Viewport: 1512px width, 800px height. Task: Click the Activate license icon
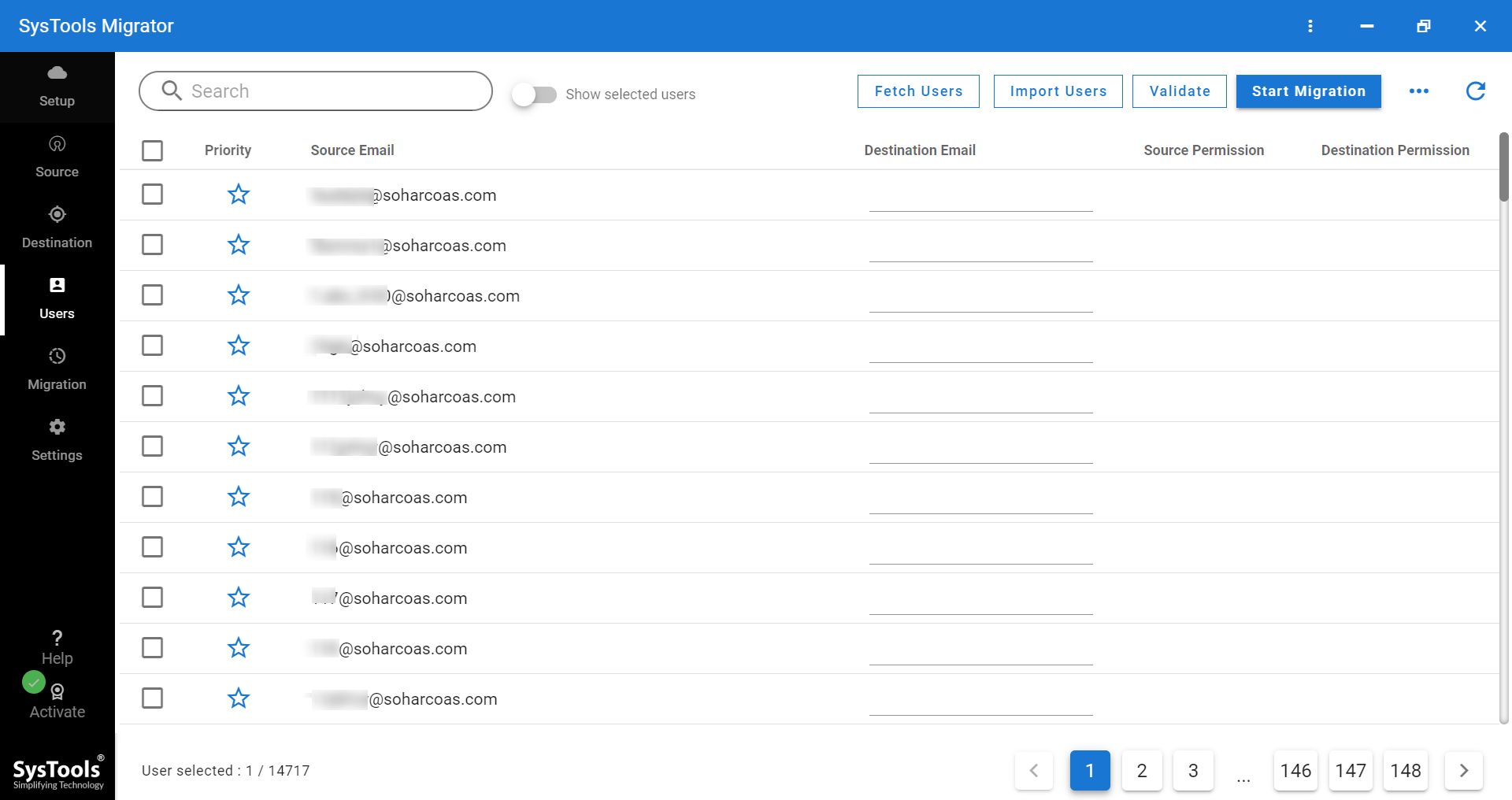pos(57,691)
